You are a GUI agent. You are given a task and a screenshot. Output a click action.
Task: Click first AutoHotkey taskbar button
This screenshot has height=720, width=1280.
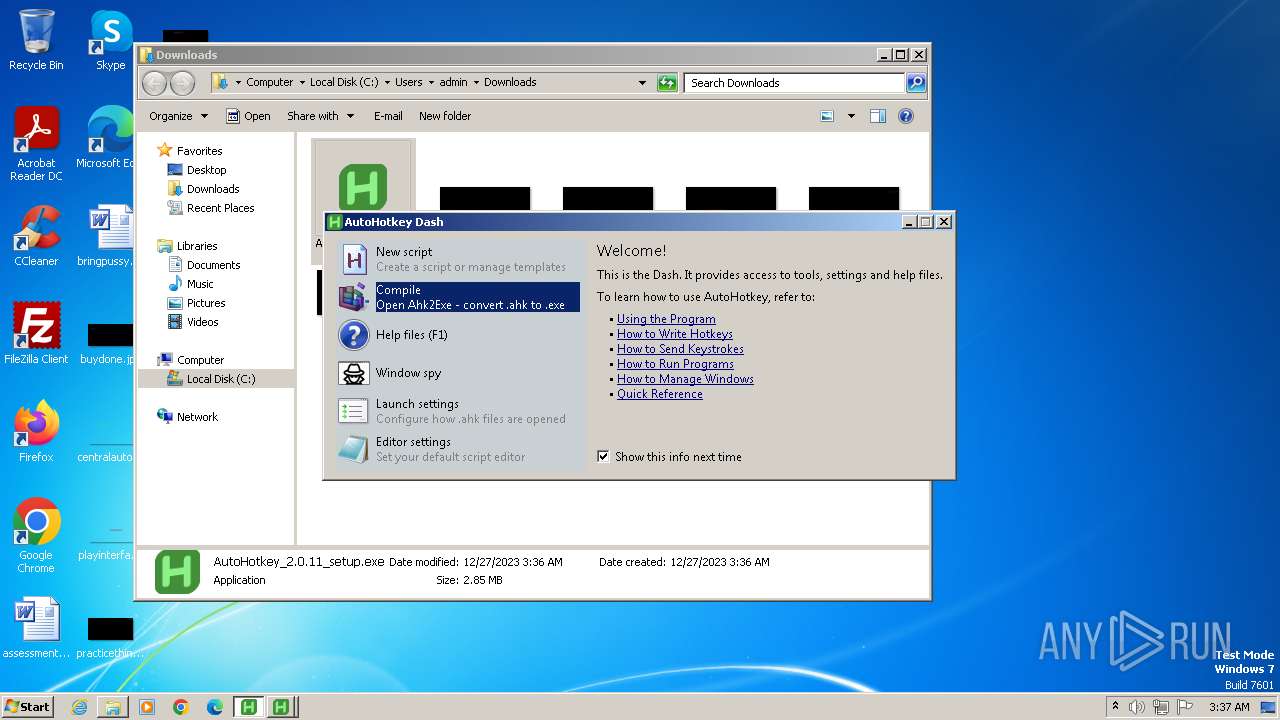click(248, 707)
